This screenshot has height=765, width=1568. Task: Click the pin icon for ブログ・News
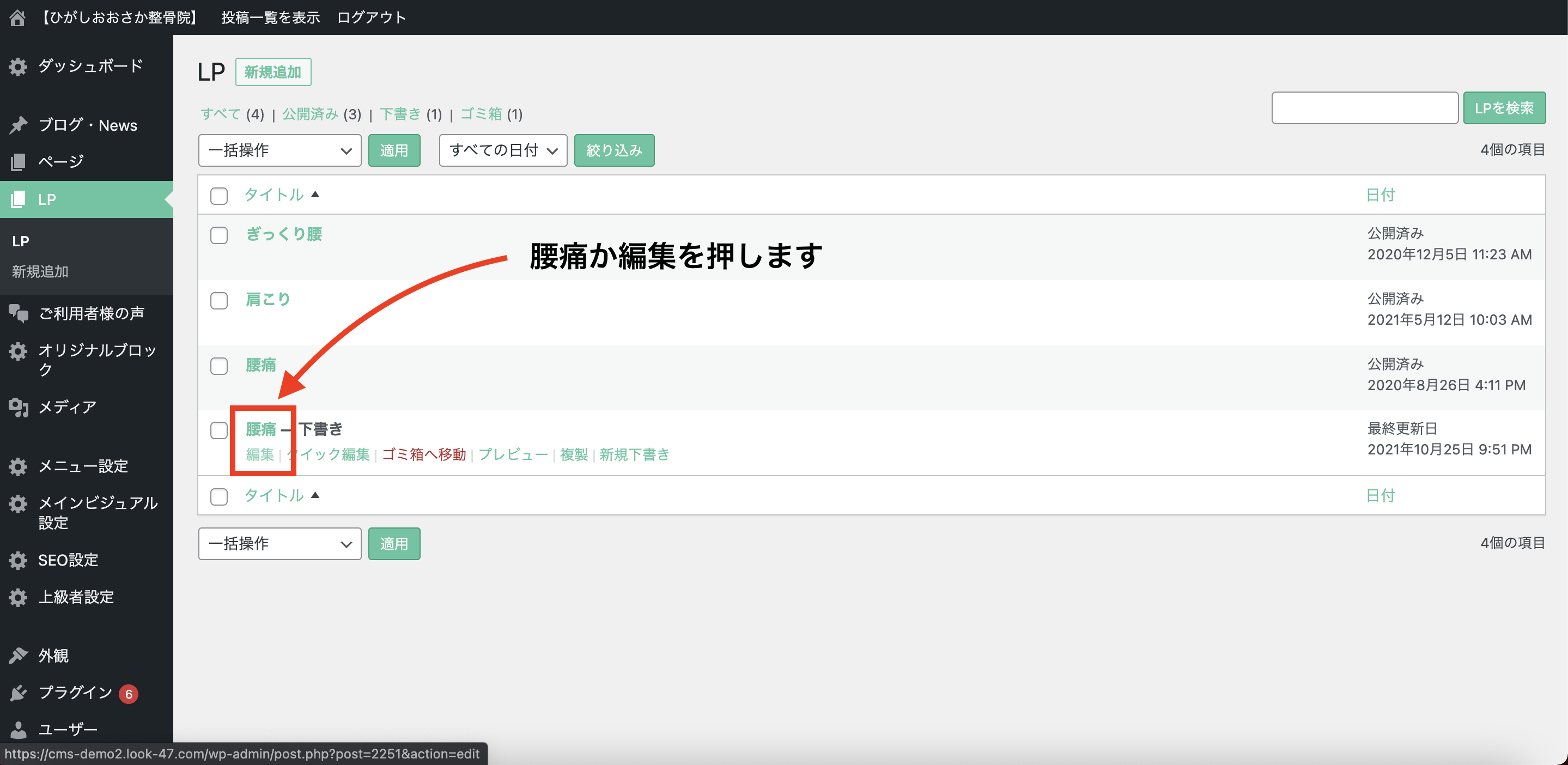point(19,125)
